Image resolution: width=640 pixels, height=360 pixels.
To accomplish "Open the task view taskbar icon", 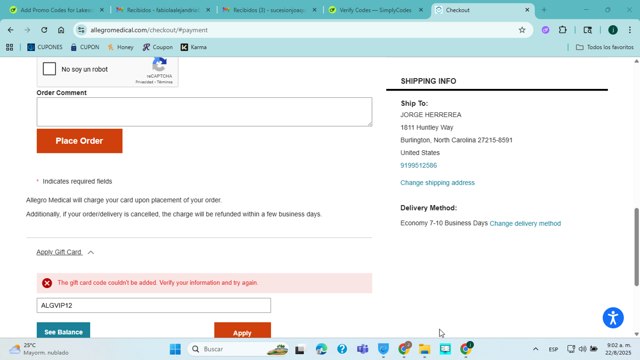I will 300,349.
